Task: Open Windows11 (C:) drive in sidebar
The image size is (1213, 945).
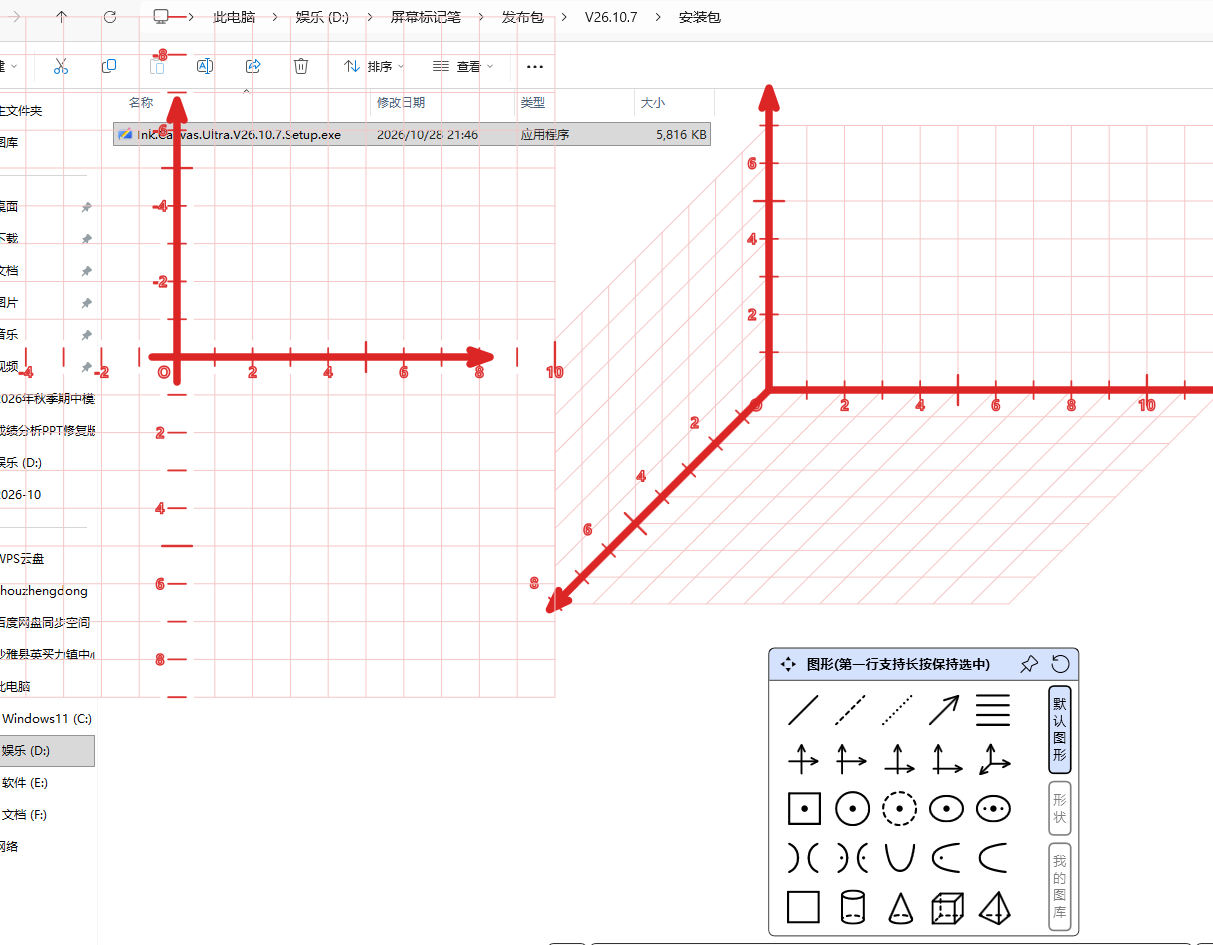Action: [x=47, y=718]
